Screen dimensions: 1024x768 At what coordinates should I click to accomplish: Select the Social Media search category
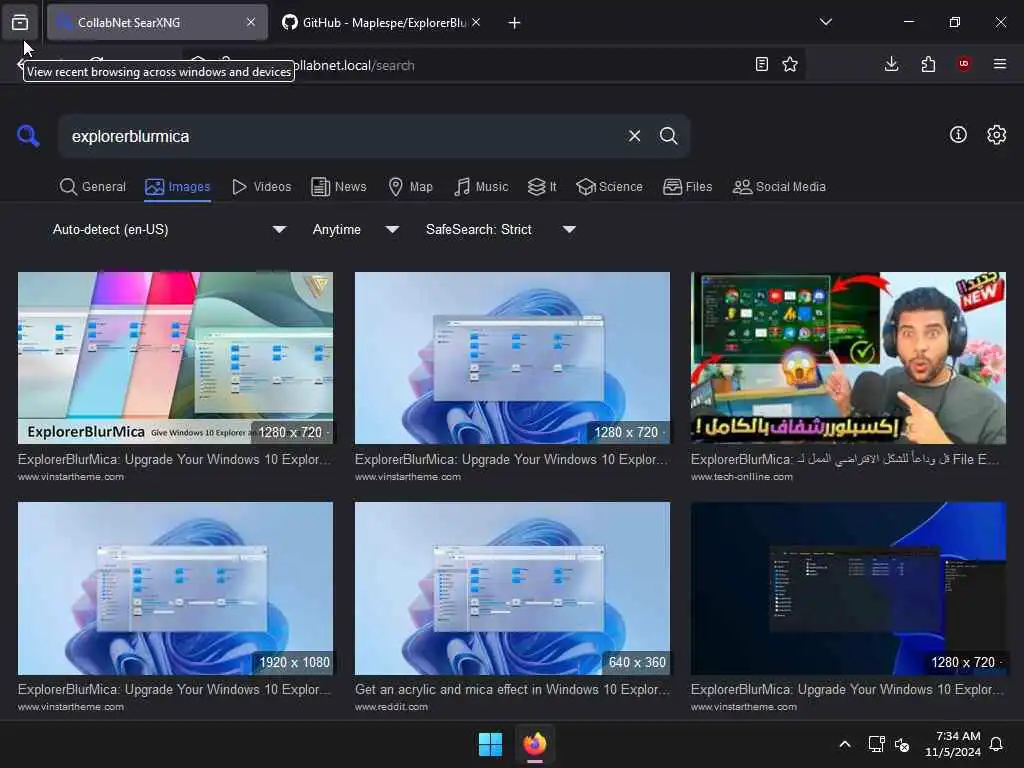click(779, 187)
